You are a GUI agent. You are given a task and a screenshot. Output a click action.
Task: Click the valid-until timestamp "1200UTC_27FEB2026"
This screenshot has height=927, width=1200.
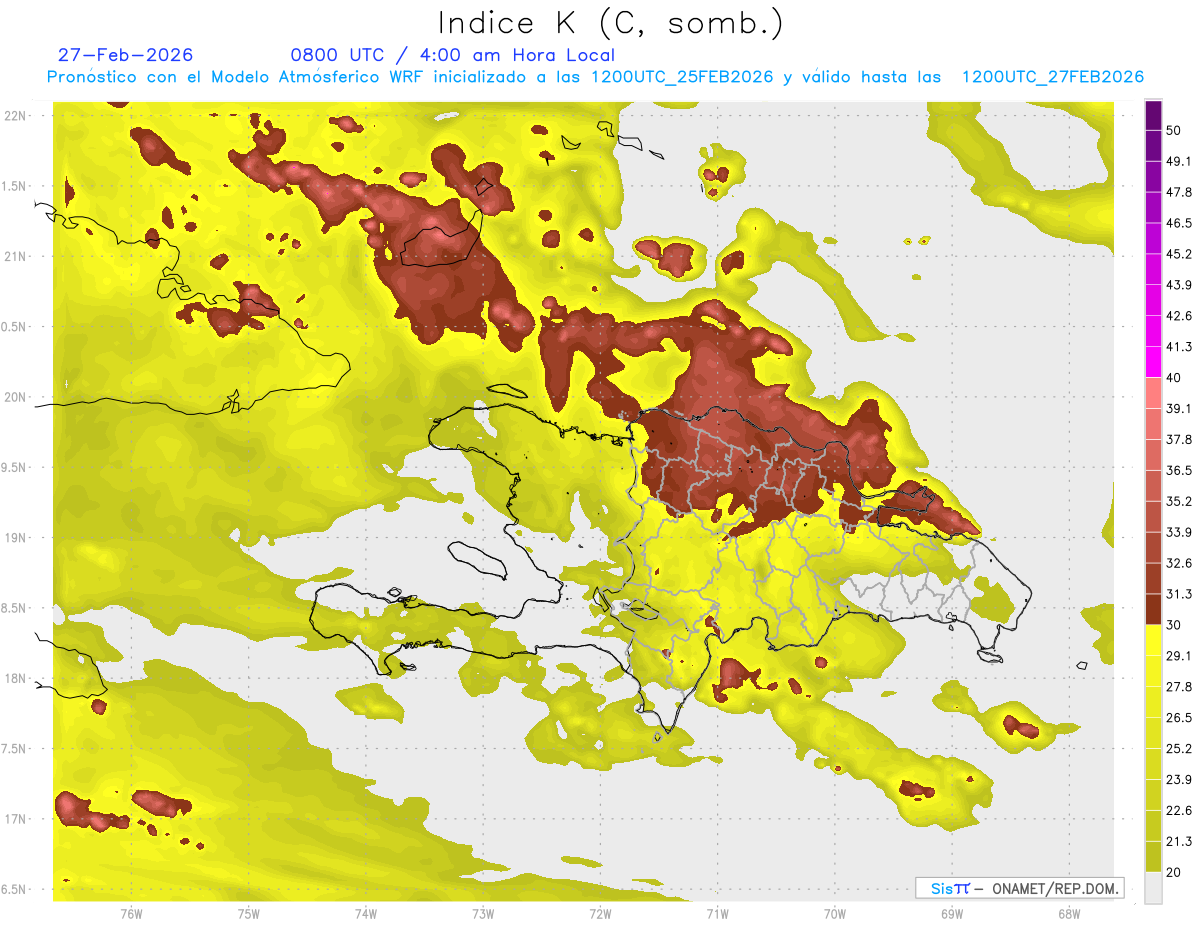click(x=1053, y=77)
